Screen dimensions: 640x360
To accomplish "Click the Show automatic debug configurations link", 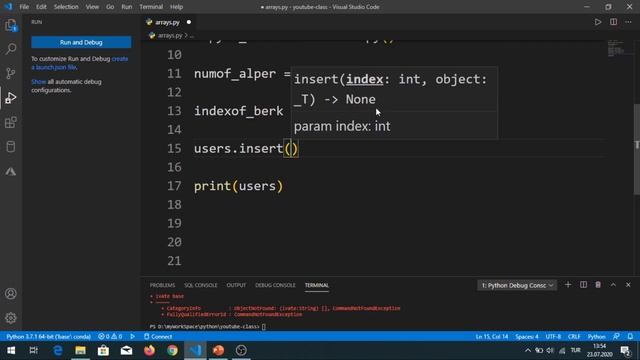I will (39, 82).
